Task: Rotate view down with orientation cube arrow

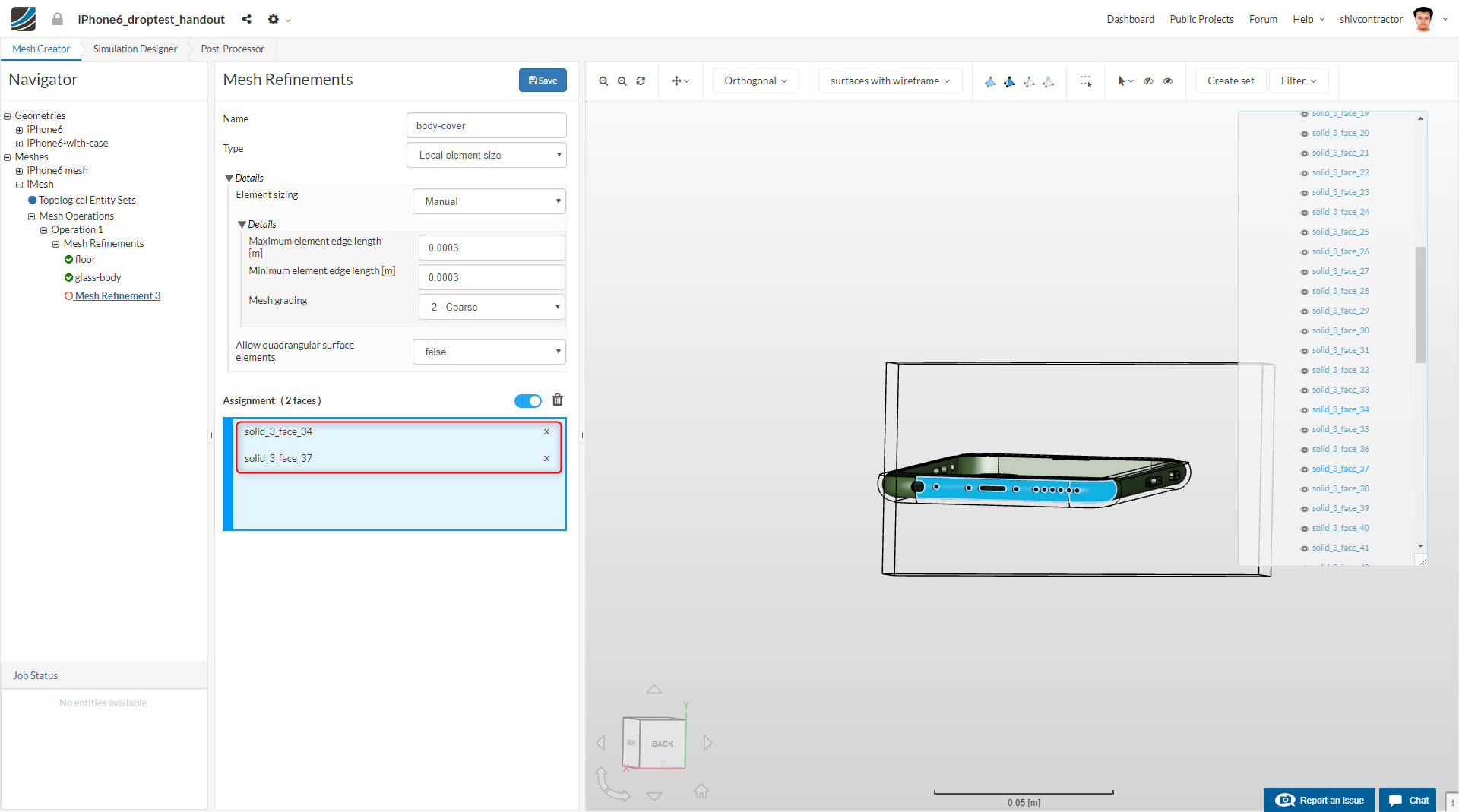Action: (654, 796)
